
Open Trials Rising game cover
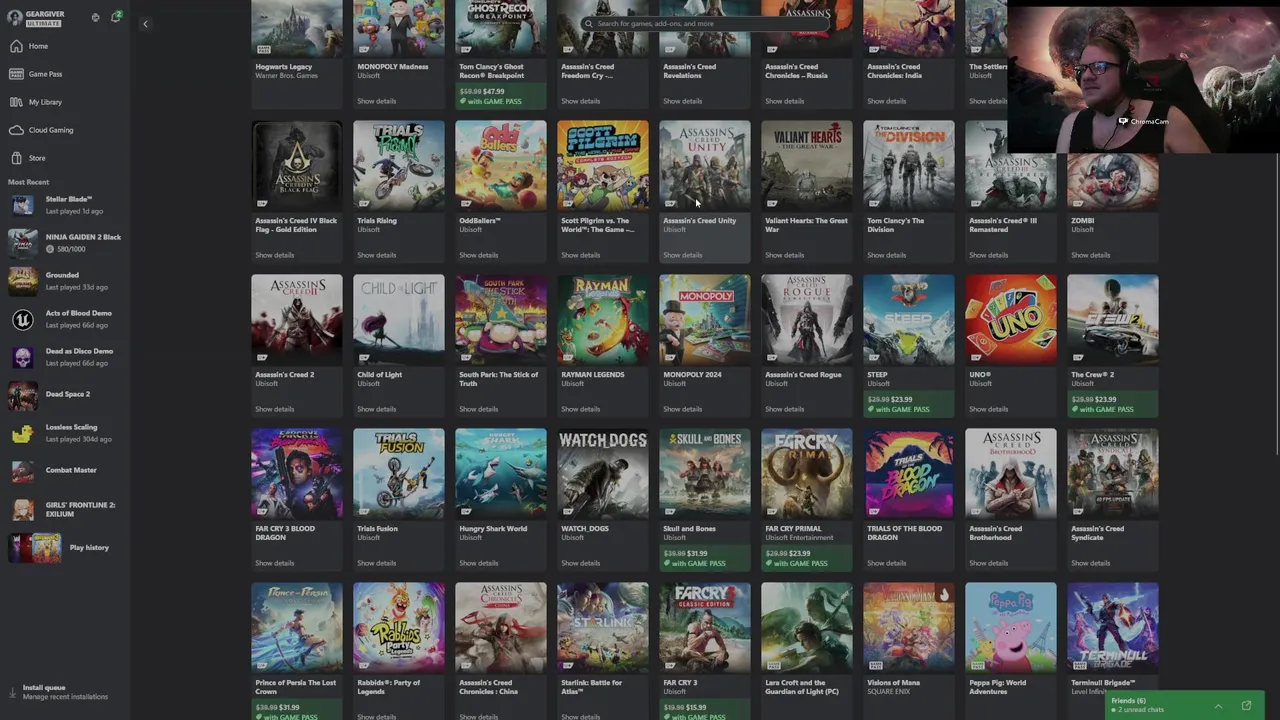(x=399, y=166)
